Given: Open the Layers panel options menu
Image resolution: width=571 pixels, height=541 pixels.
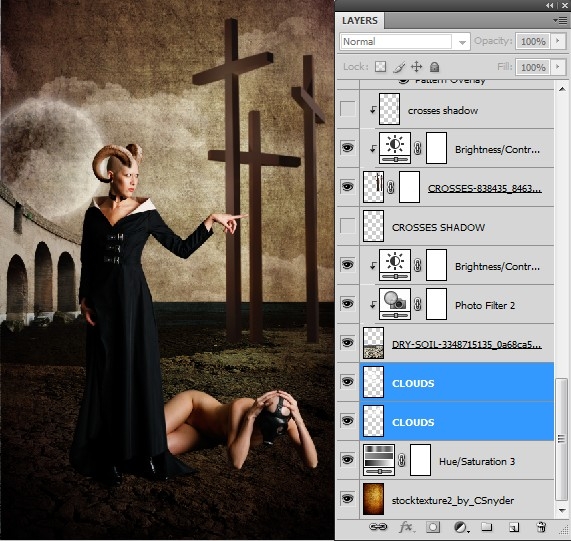Looking at the screenshot, I should [560, 20].
